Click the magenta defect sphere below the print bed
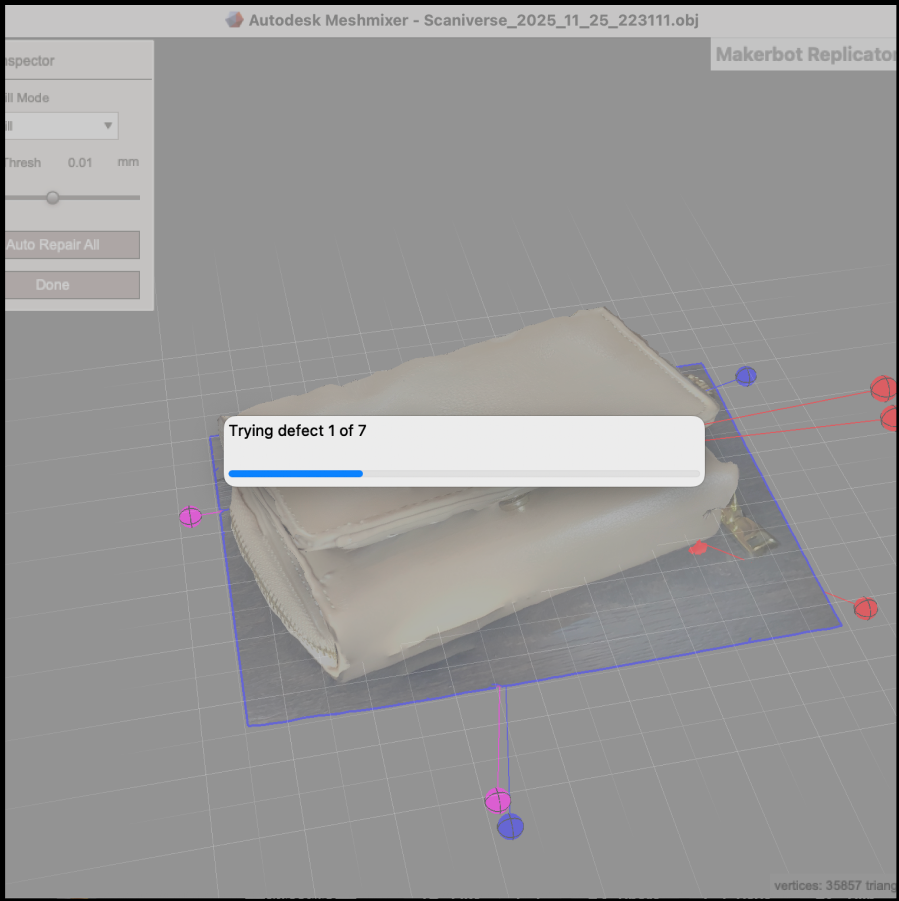Screen dimensions: 899x901 (x=497, y=800)
